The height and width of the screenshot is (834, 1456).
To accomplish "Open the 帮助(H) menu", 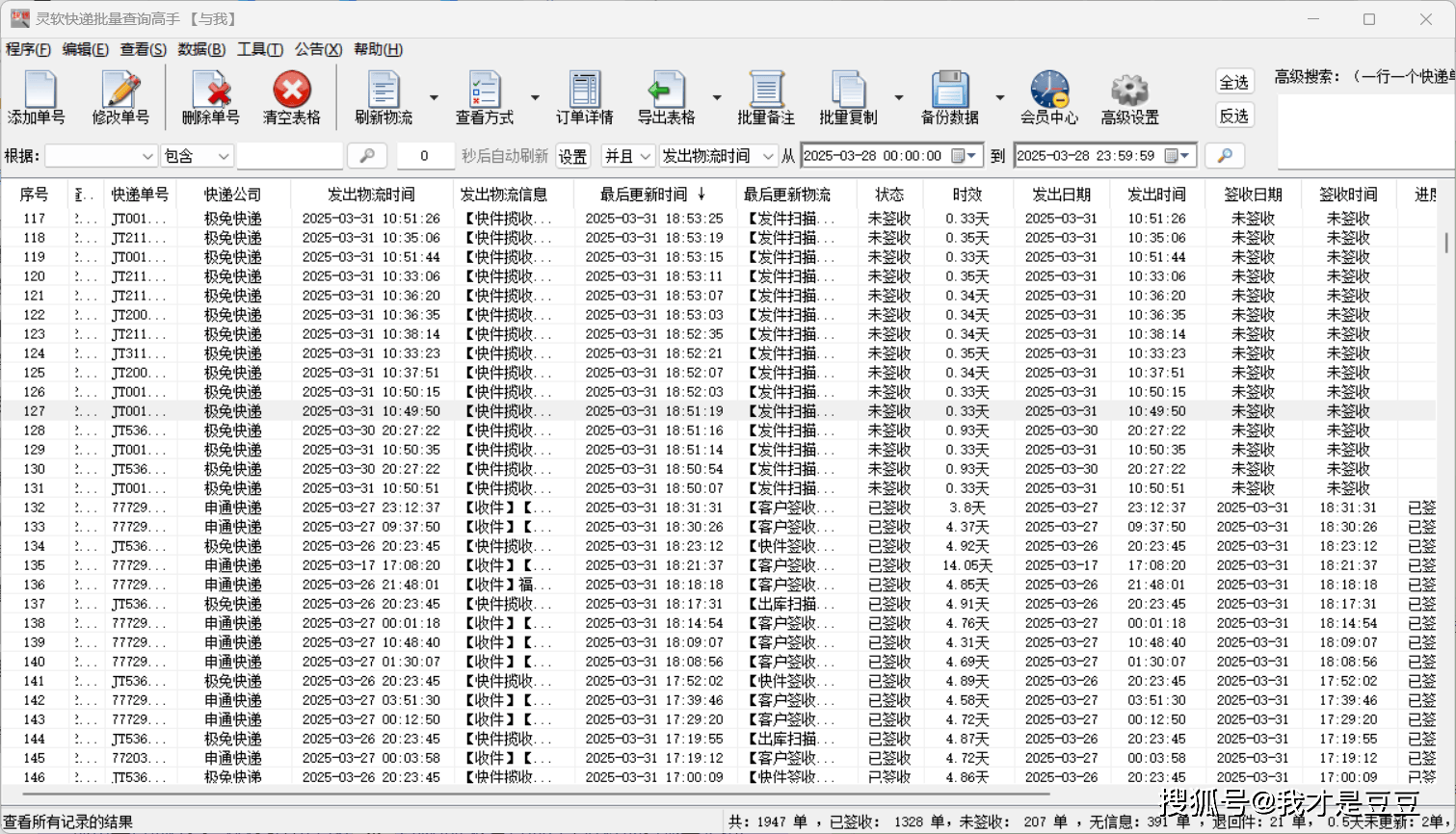I will tap(379, 49).
